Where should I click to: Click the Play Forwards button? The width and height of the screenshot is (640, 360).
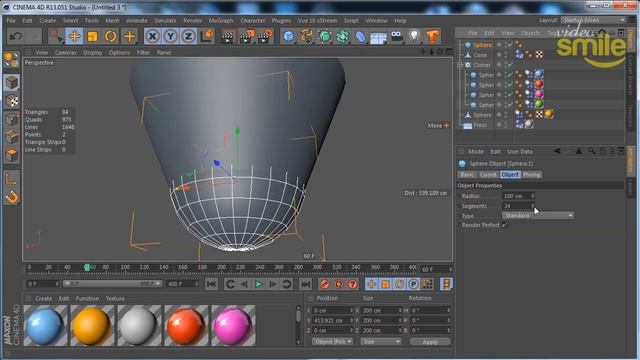(x=258, y=284)
